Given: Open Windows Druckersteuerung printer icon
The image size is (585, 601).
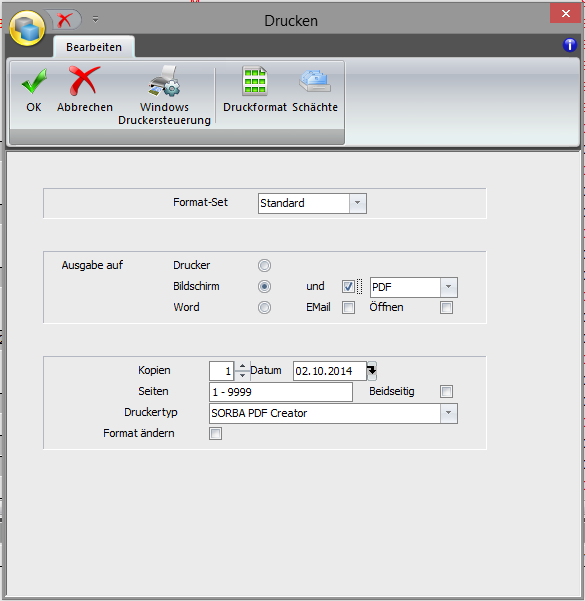Looking at the screenshot, I should pos(164,81).
